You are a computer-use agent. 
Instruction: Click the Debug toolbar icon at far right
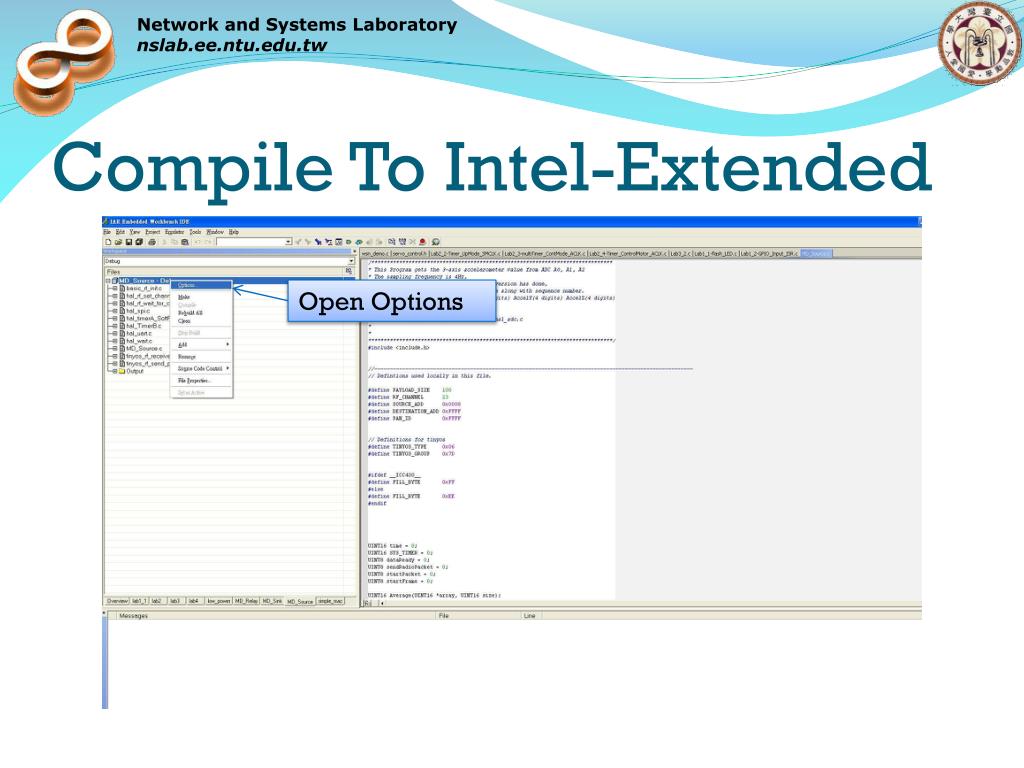click(x=436, y=242)
